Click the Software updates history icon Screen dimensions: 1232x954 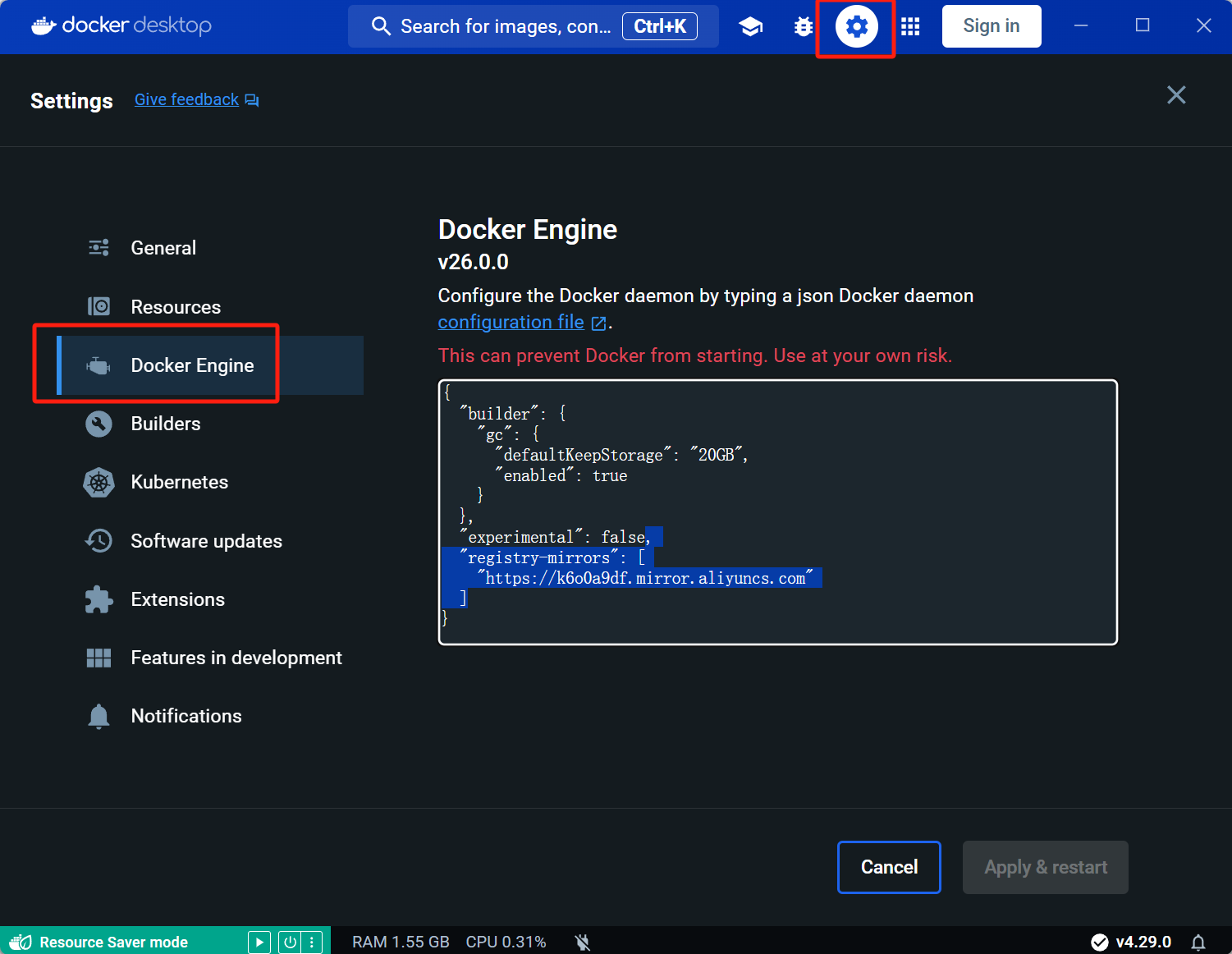[98, 540]
